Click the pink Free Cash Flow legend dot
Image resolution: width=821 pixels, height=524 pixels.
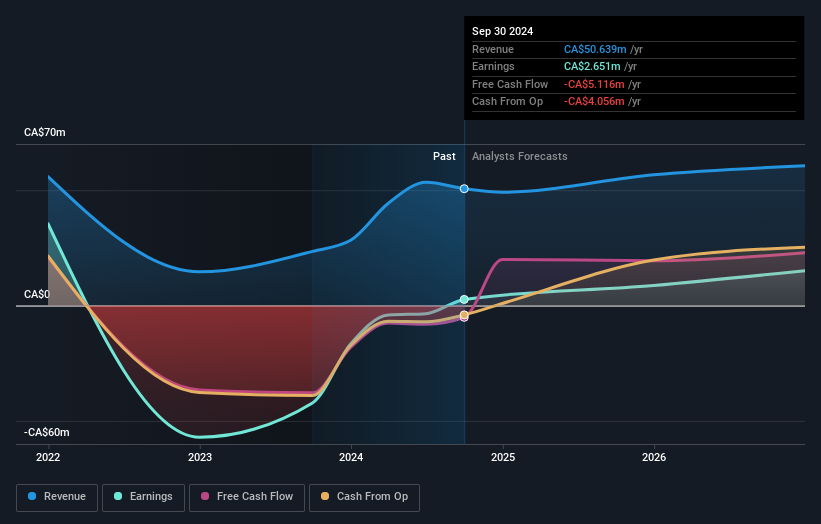[x=205, y=496]
